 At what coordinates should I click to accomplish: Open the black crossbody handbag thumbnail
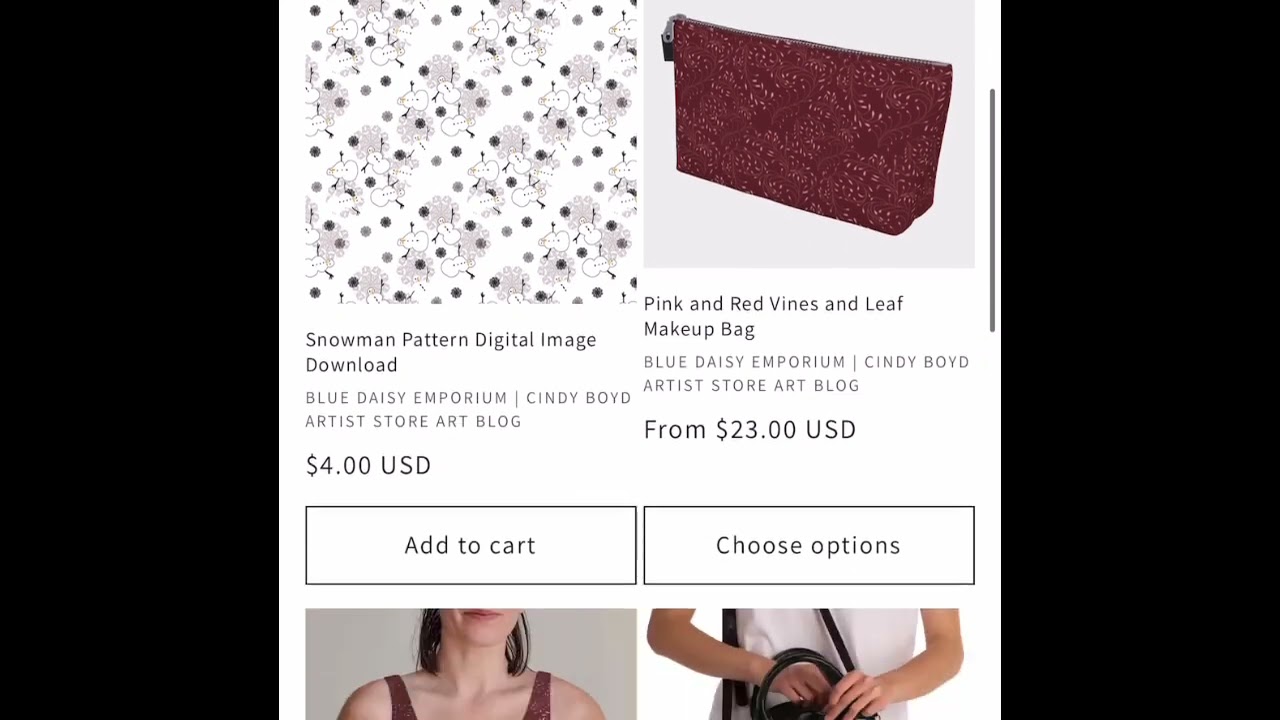809,664
